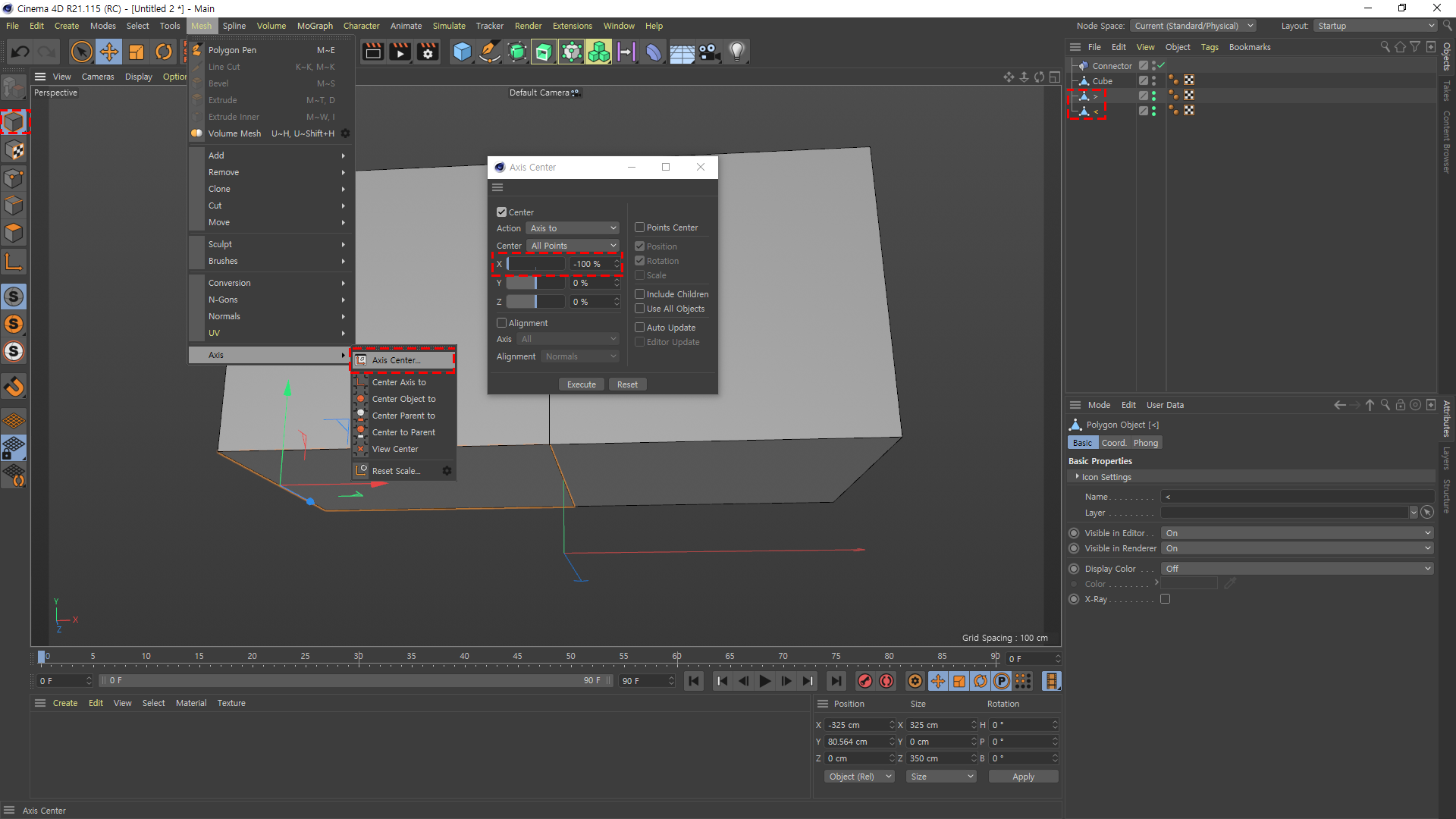
Task: Open Edit Render Settings icon
Action: 428,52
